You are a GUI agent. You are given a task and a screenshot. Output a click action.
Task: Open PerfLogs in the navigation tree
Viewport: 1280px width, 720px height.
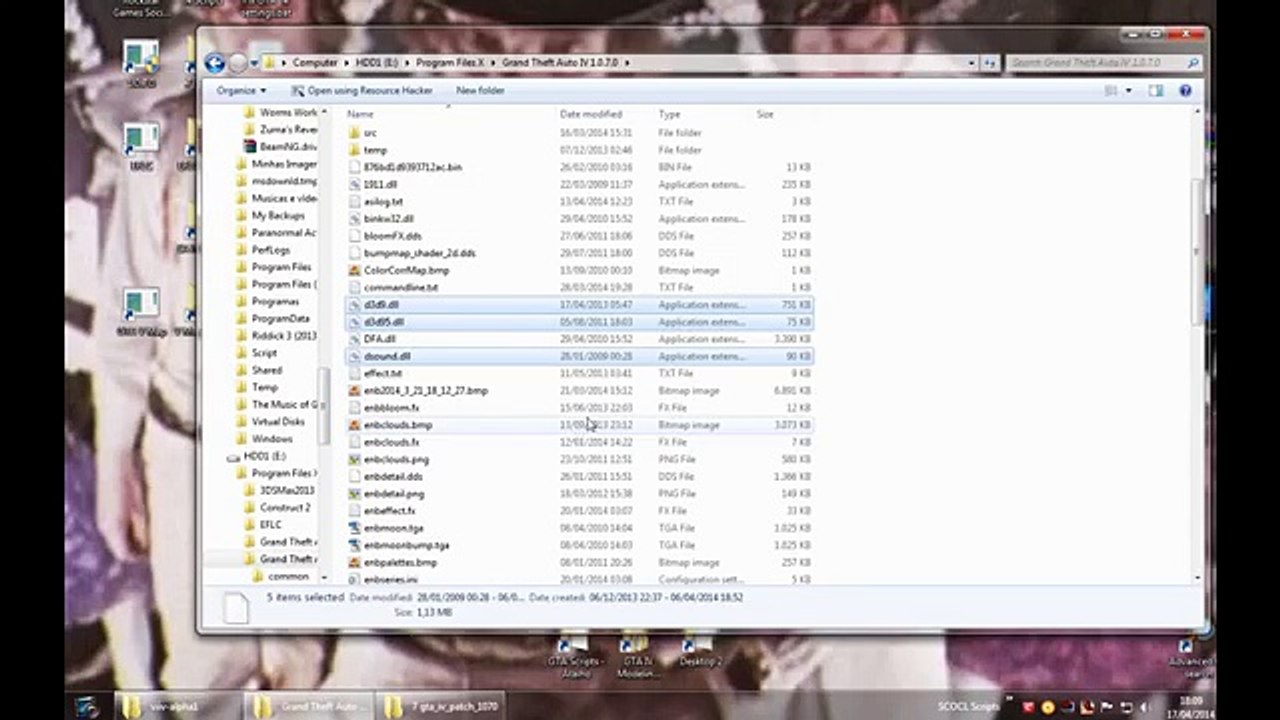pyautogui.click(x=272, y=250)
